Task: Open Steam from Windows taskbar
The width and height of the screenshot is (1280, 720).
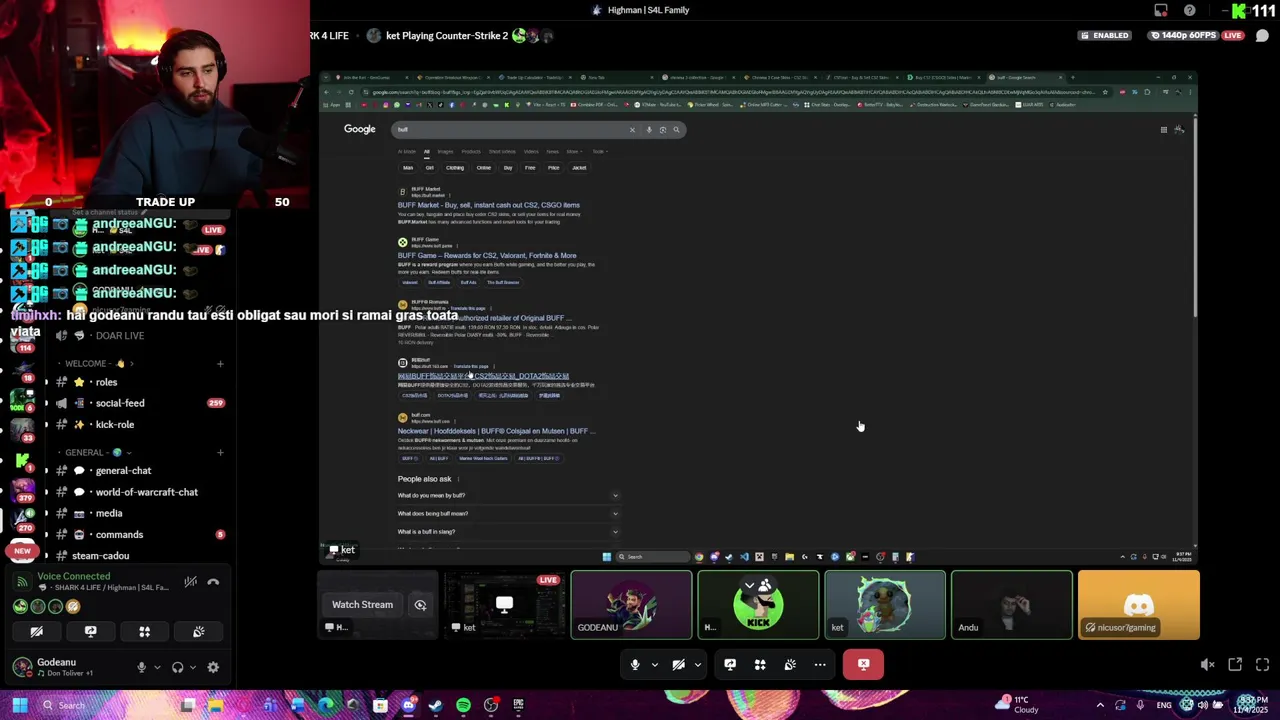Action: pos(435,705)
